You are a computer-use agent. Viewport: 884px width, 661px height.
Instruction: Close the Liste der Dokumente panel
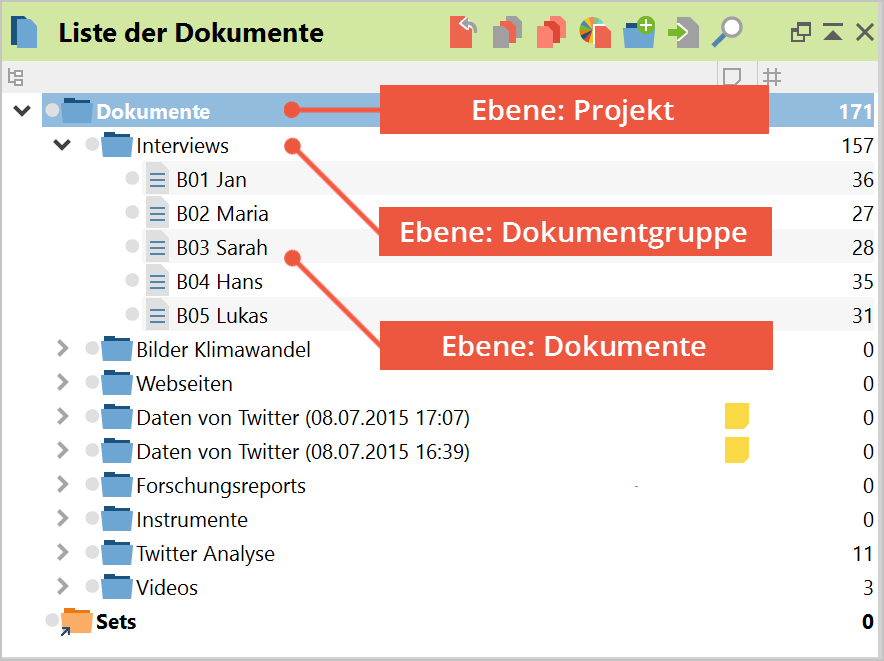tap(865, 32)
